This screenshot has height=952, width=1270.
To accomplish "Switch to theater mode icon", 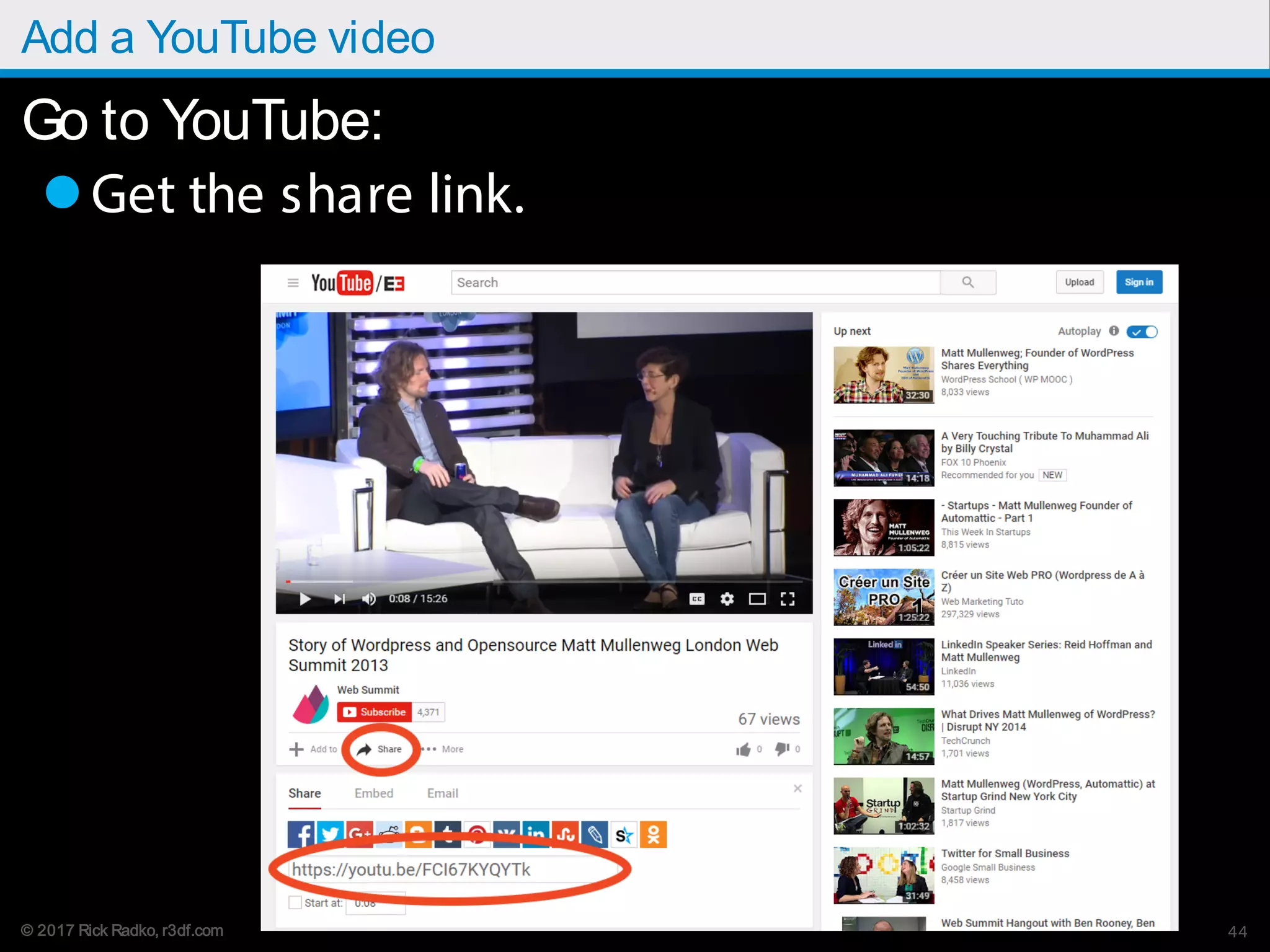I will click(757, 599).
